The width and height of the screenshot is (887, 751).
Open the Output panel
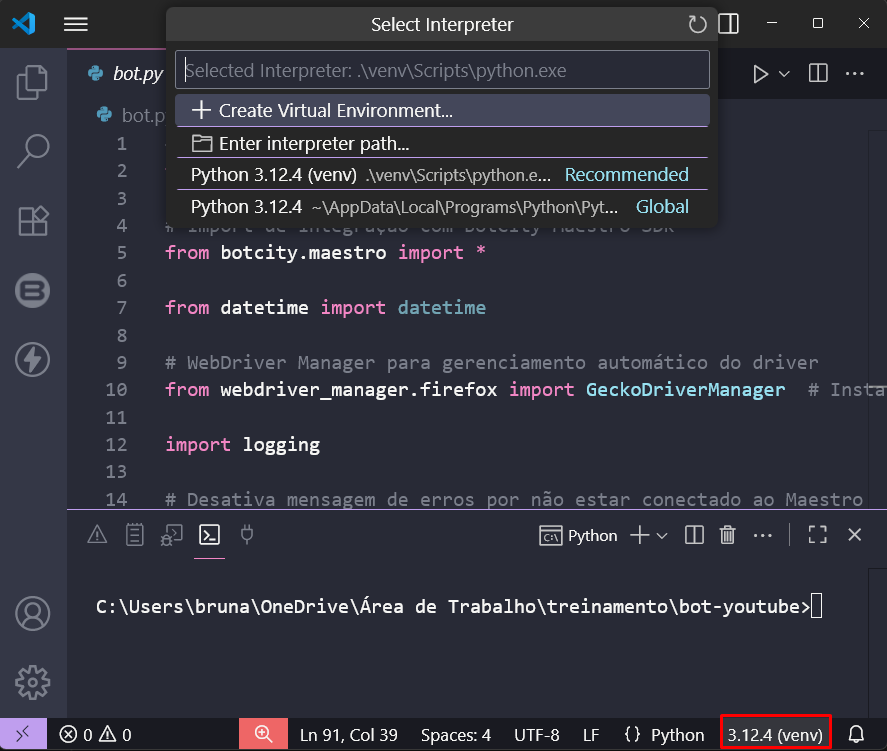[134, 535]
